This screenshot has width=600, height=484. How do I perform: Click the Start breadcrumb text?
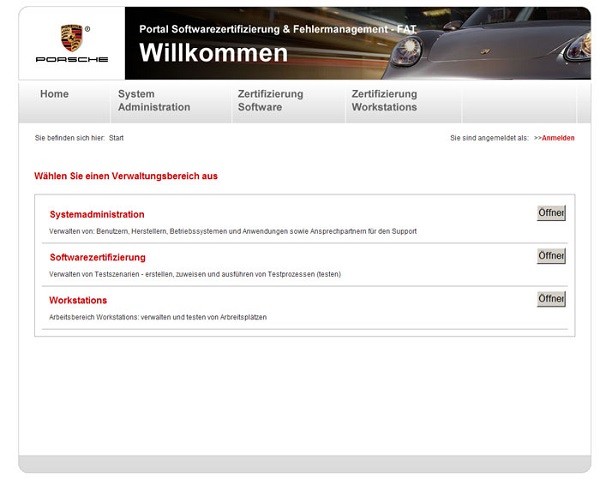tap(116, 138)
